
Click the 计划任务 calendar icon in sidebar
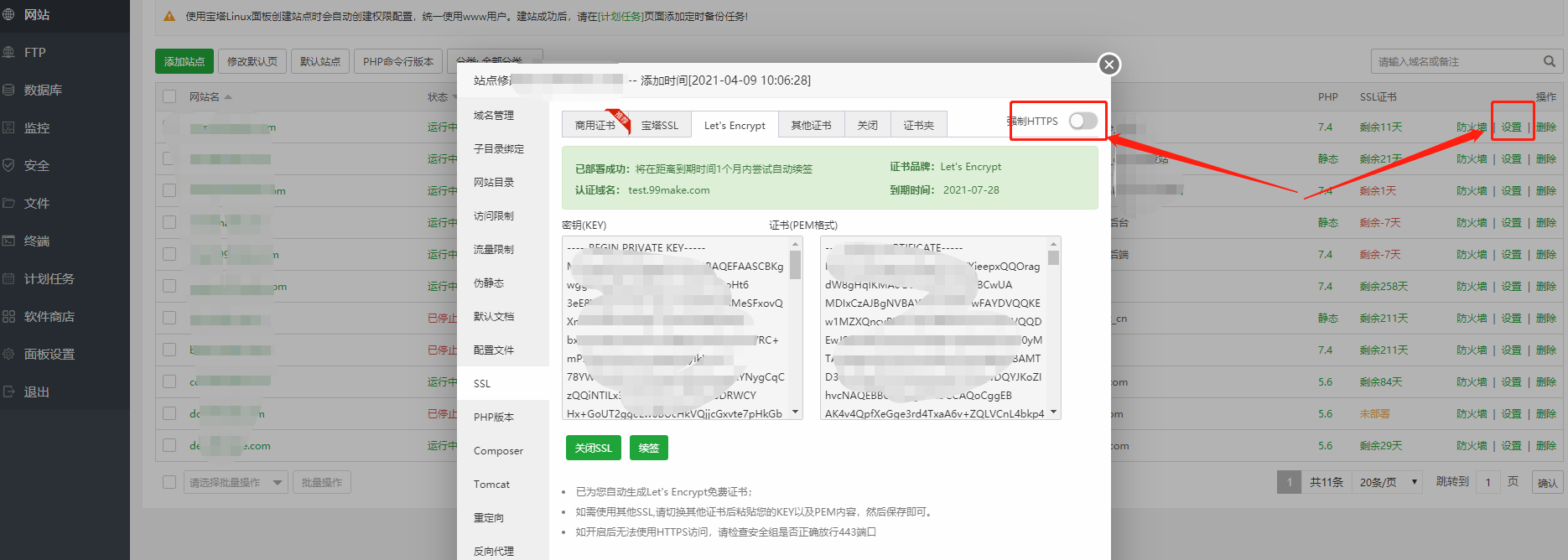pos(9,278)
